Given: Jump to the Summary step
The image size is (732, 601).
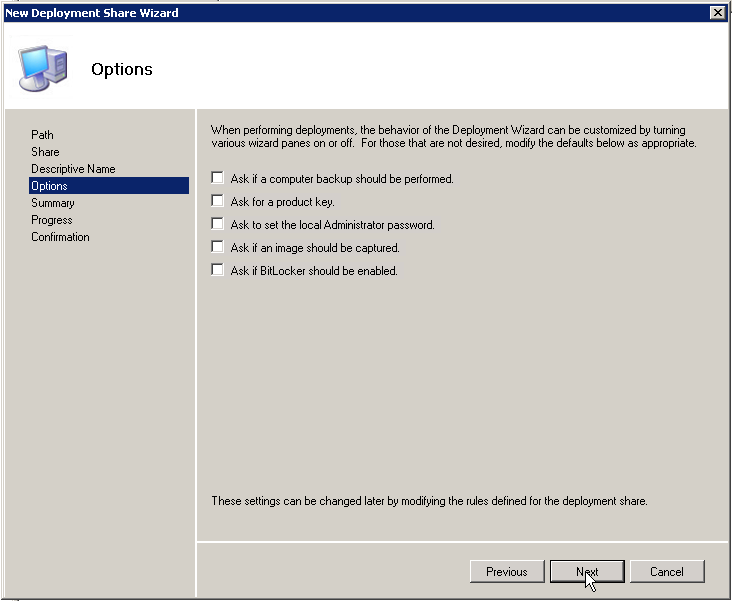Looking at the screenshot, I should (x=53, y=203).
